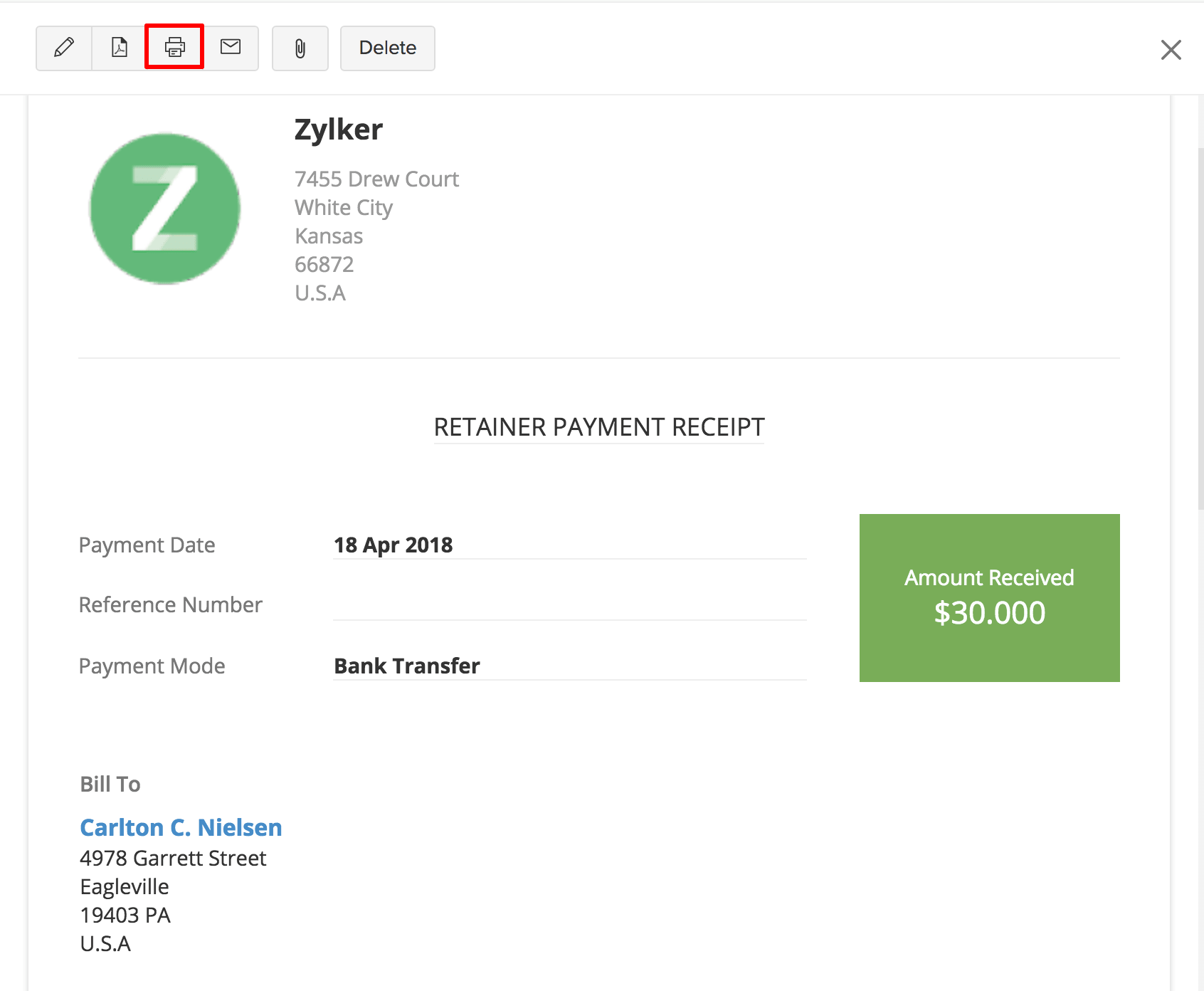
Task: Select the pencil icon to edit the receipt
Action: (x=63, y=48)
